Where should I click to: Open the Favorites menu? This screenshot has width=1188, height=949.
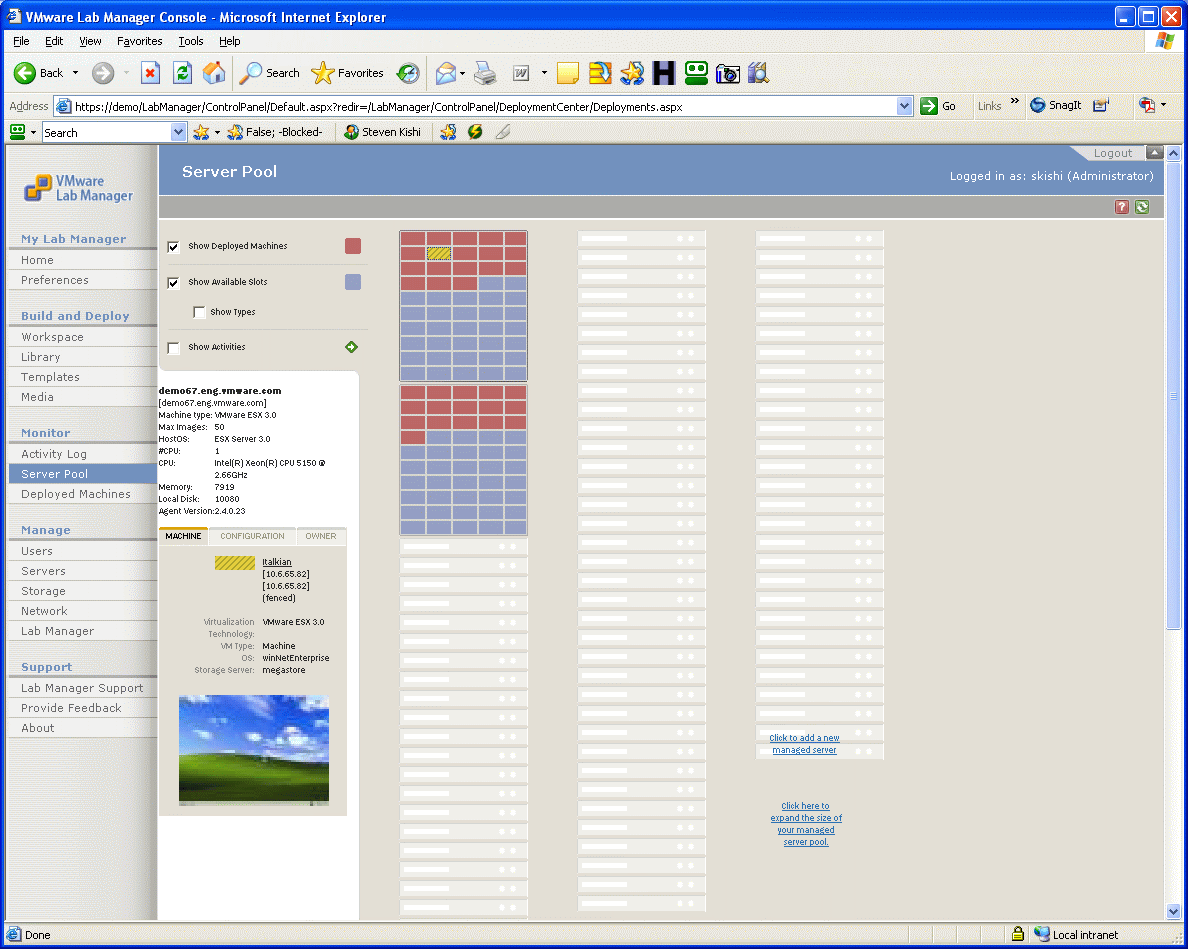coord(139,41)
